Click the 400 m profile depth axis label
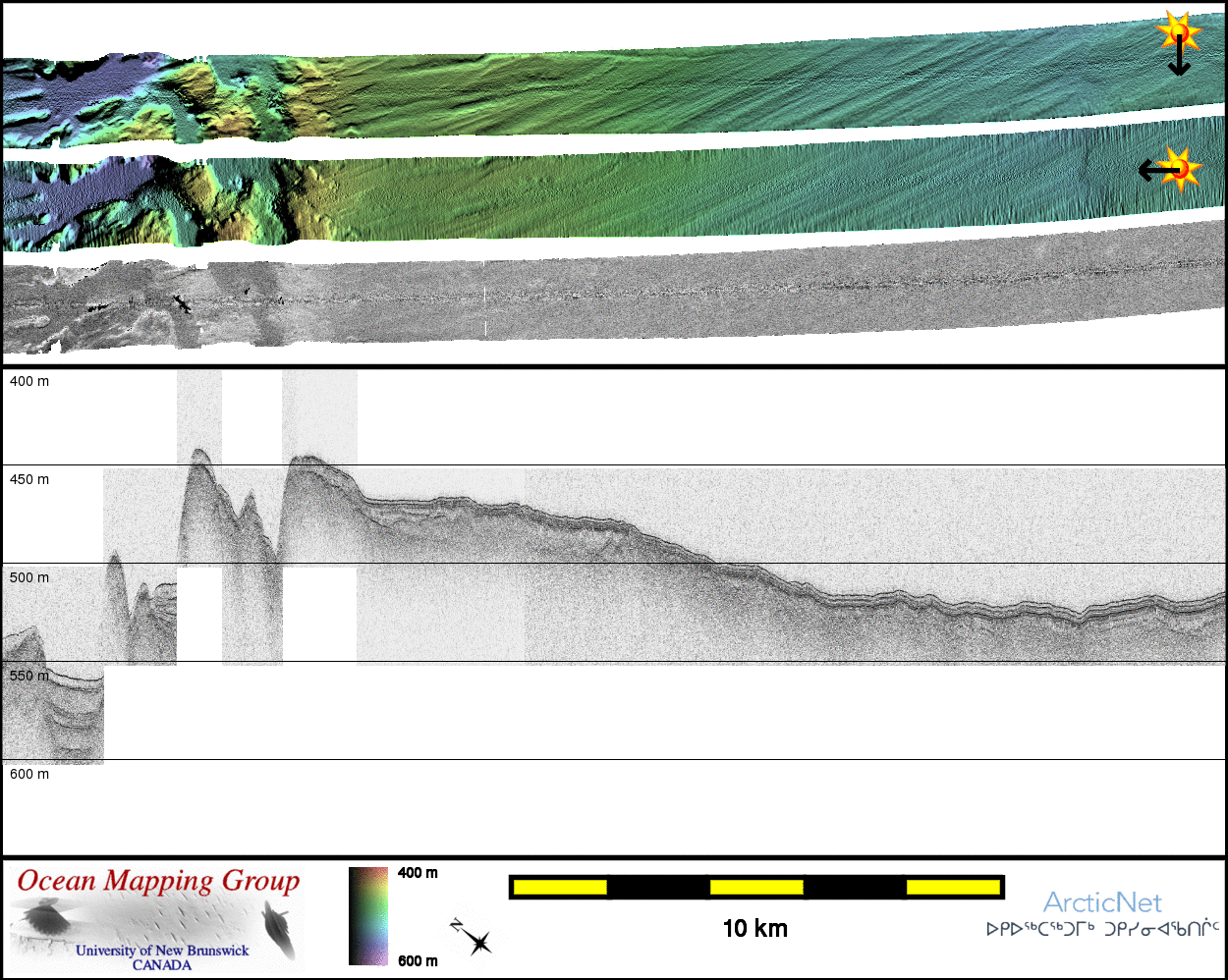The width and height of the screenshot is (1228, 980). tap(29, 381)
